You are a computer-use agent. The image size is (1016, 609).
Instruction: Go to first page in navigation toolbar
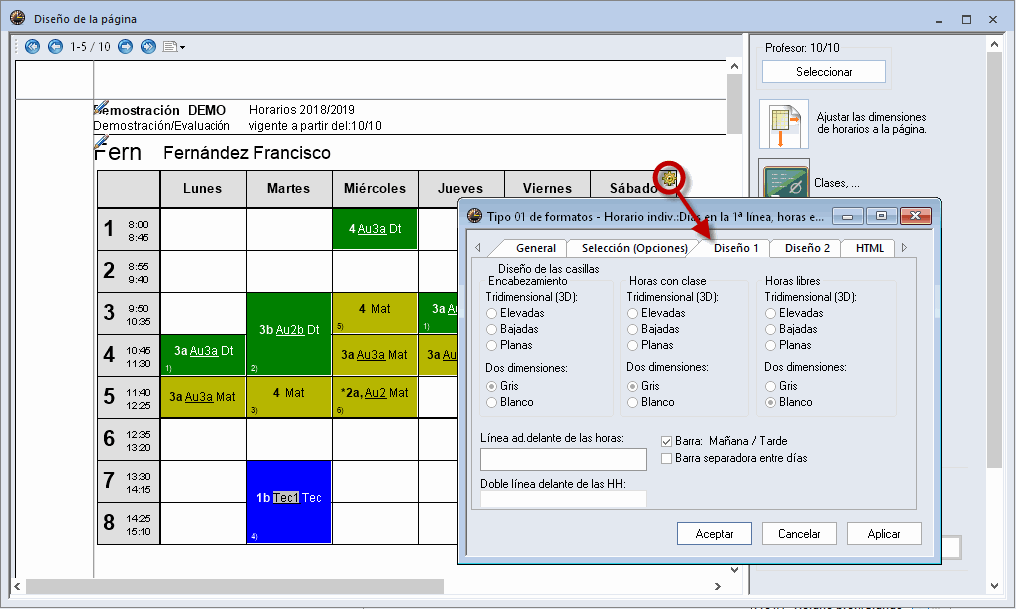point(32,47)
